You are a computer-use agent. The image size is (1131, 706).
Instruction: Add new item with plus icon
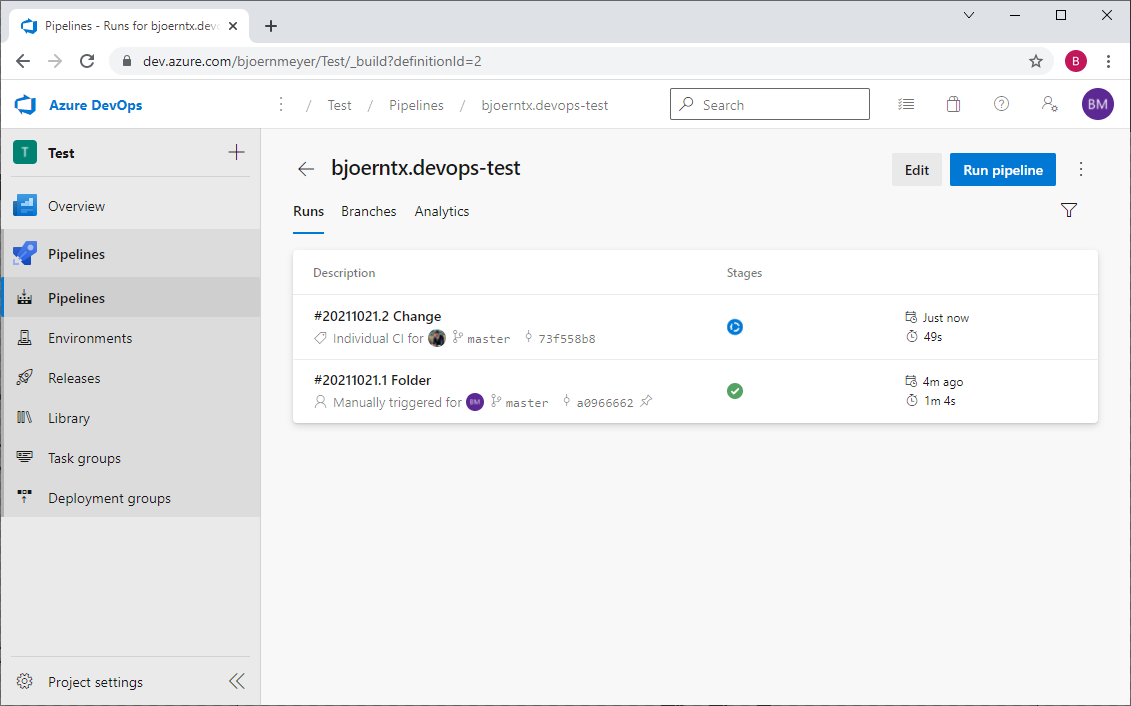(236, 152)
